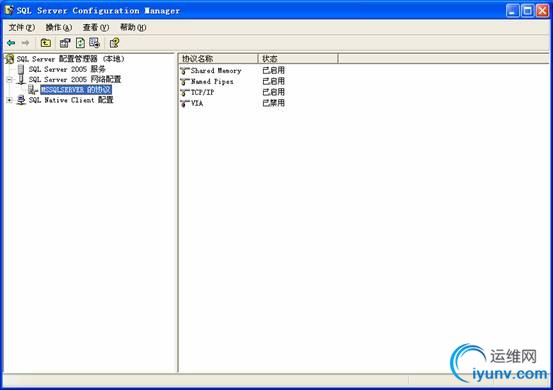This screenshot has height=390, width=553.
Task: Click the root SQL Server 配置管理器 node icon
Action: point(10,59)
